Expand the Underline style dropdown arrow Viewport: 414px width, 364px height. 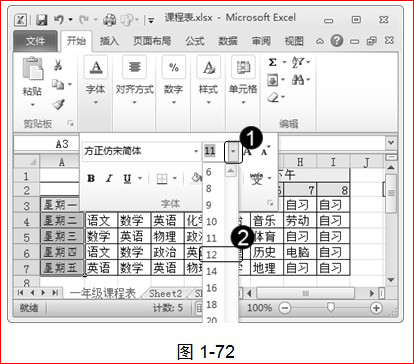click(140, 178)
